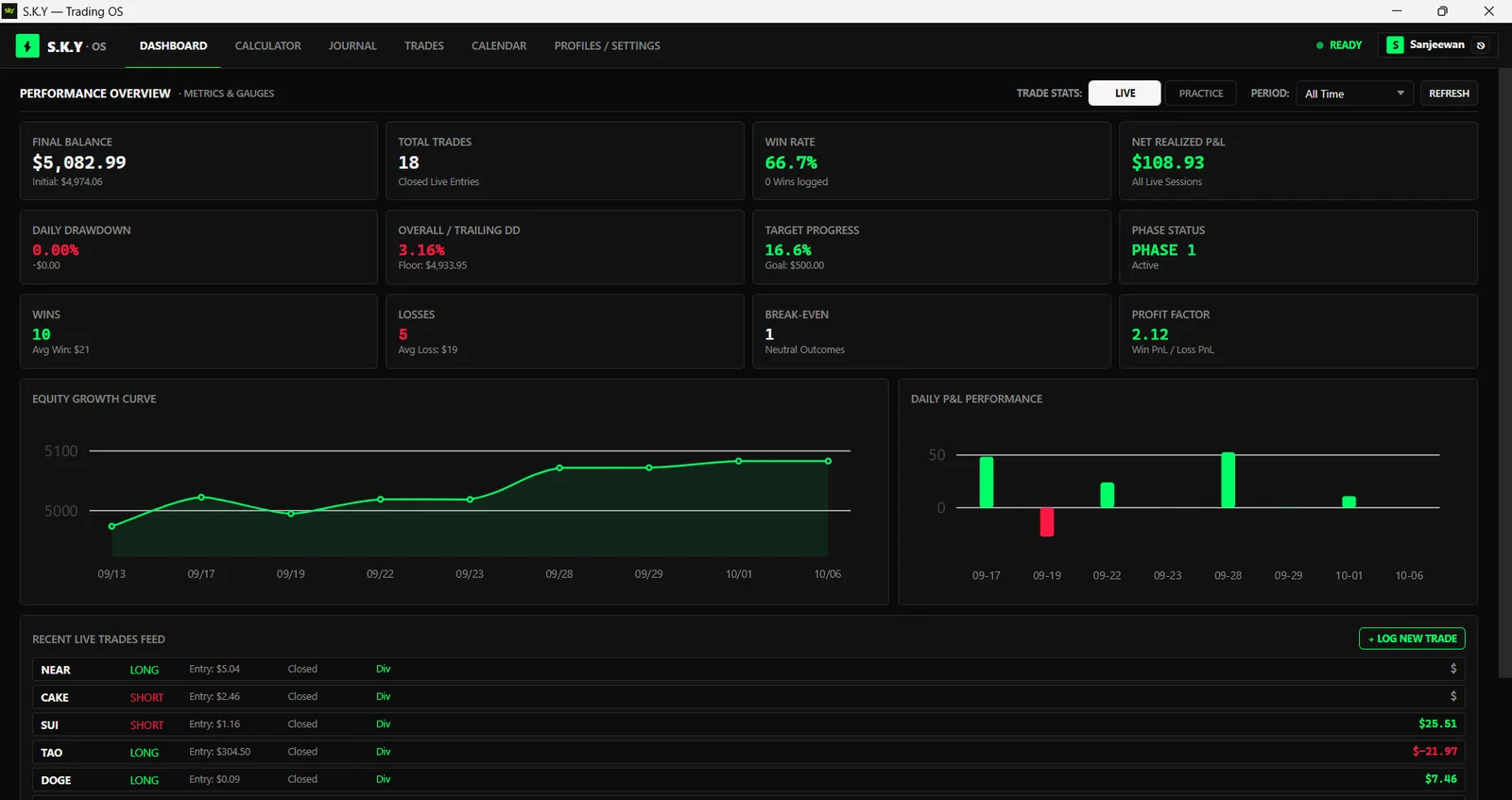Select the NEAR LONG trade row
1512x800 pixels.
[x=748, y=669]
